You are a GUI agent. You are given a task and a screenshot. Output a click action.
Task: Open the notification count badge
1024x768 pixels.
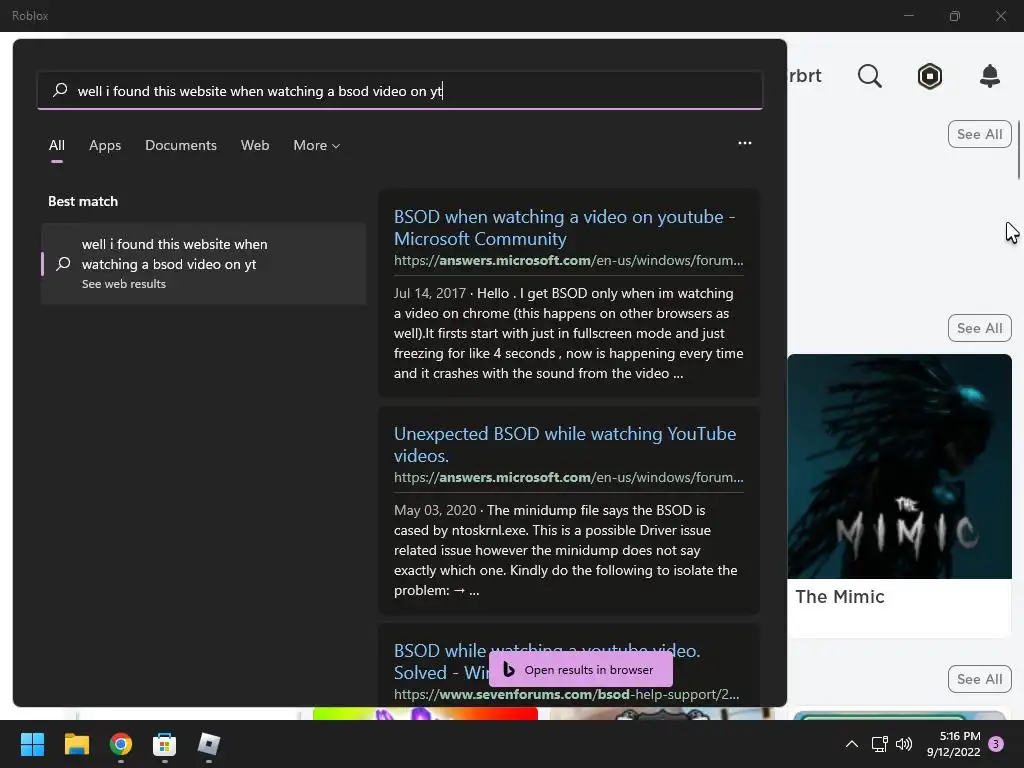(x=995, y=744)
